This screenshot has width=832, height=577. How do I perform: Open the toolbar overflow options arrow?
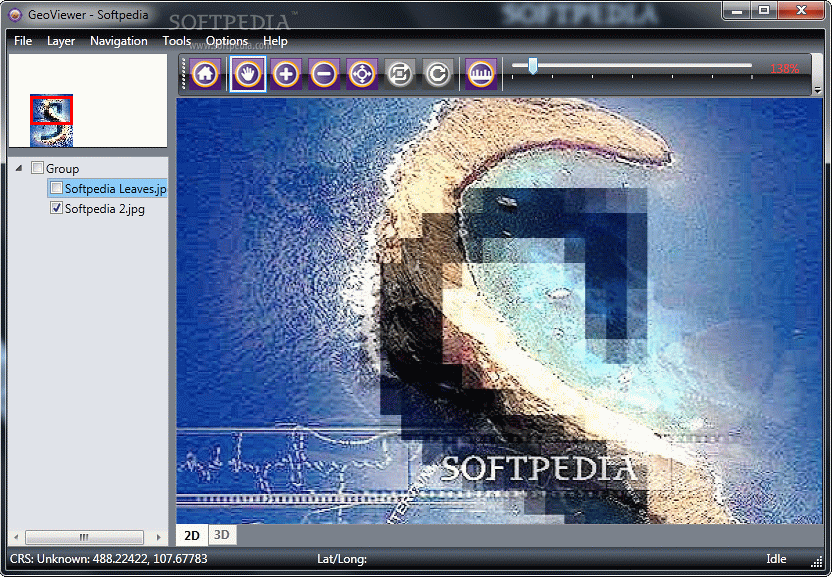(818, 90)
